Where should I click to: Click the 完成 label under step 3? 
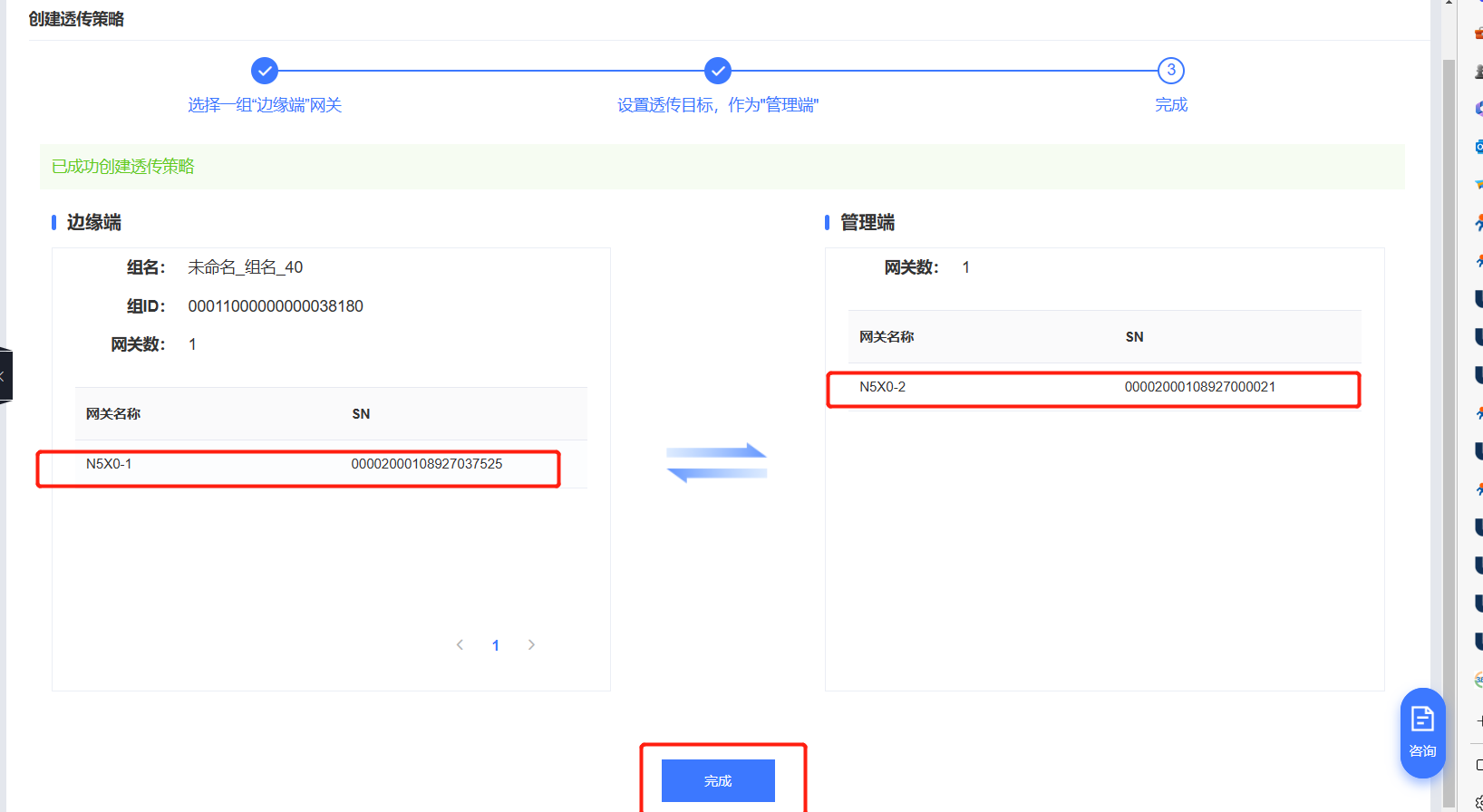click(x=1170, y=105)
